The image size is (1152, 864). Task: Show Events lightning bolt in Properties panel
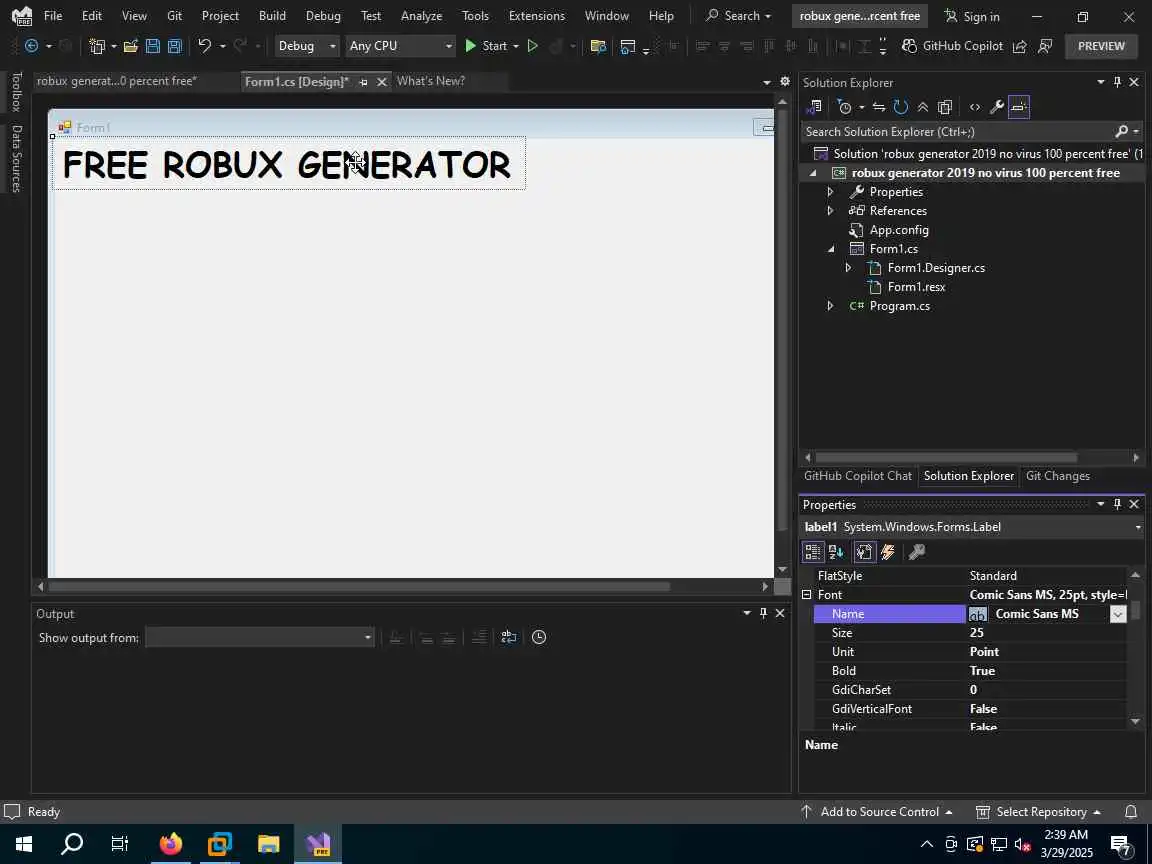(888, 552)
